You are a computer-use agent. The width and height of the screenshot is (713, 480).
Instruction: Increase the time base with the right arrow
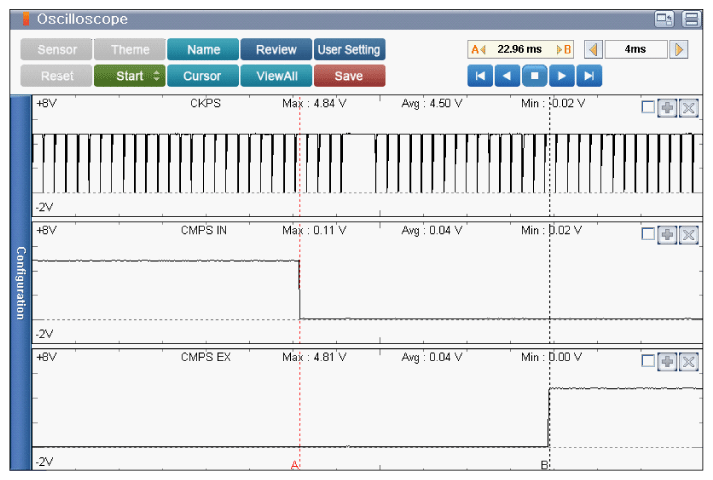[x=680, y=49]
